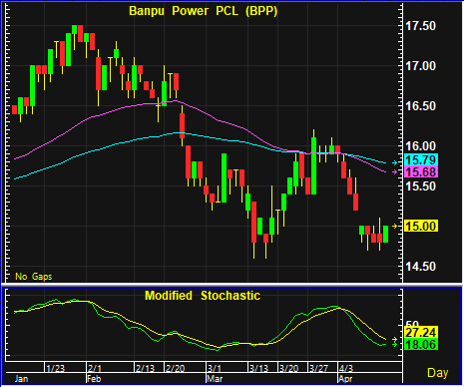Screen dimensions: 464x387
Task: Click the 2/13 date axis marker
Action: 145,368
